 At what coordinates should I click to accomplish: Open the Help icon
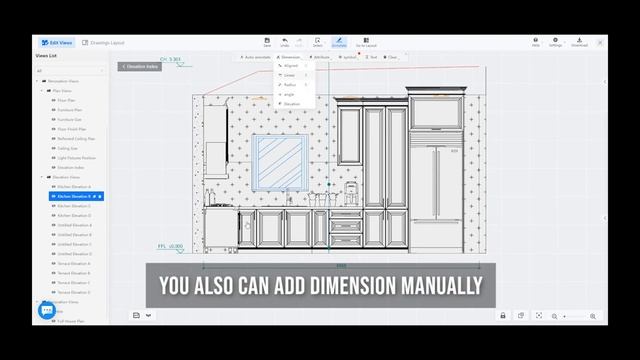(536, 40)
